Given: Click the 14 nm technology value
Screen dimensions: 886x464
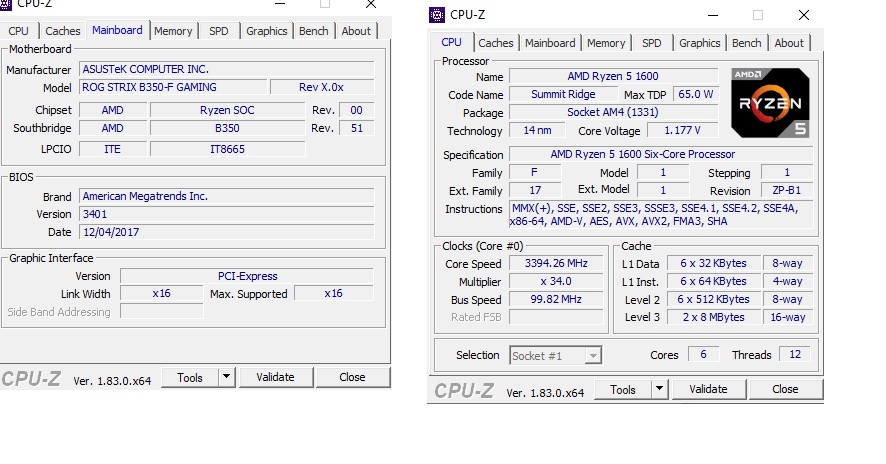Looking at the screenshot, I should (x=537, y=131).
